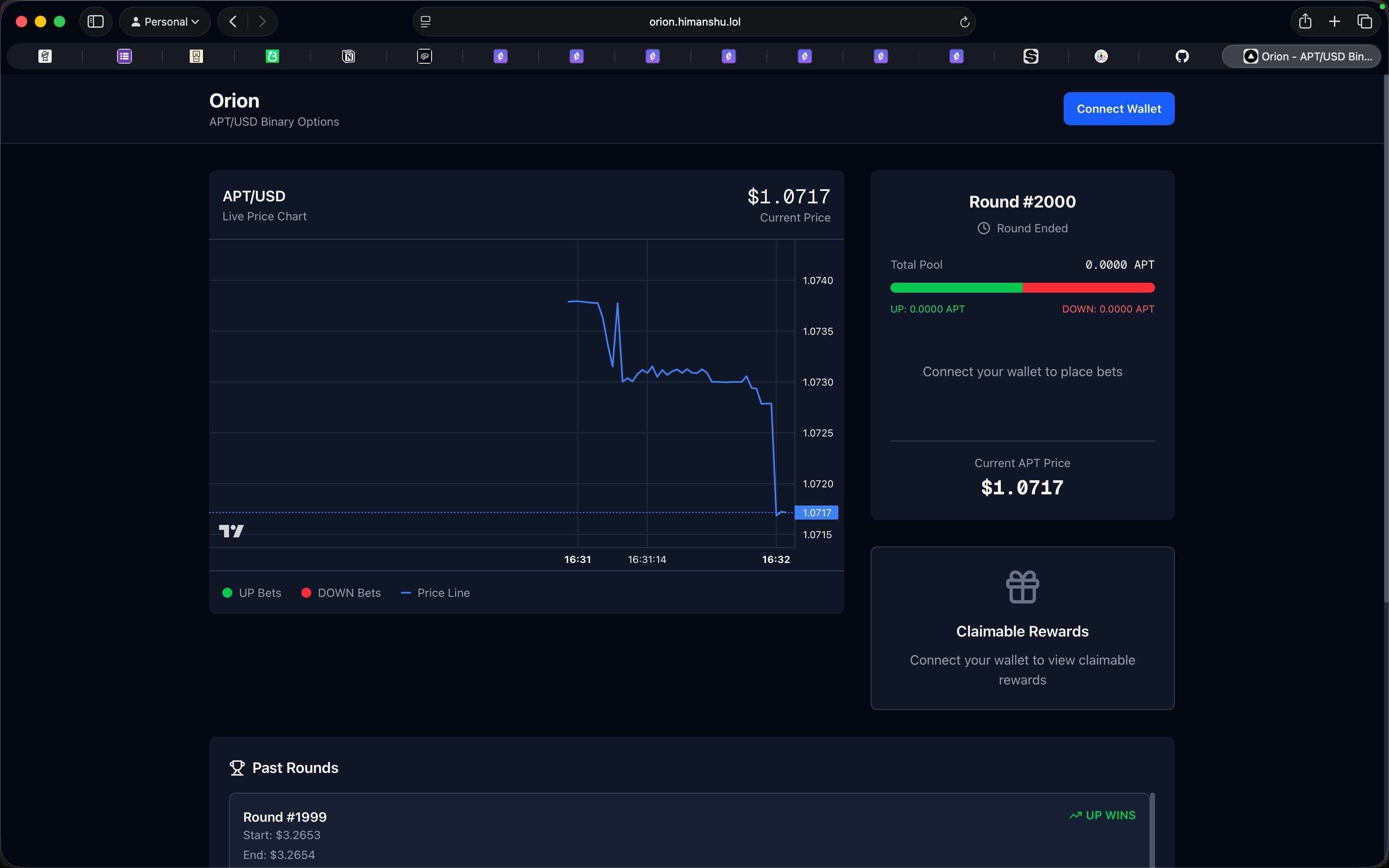Screen dimensions: 1389x868
Task: Open the green pinned tab
Action: click(x=272, y=56)
